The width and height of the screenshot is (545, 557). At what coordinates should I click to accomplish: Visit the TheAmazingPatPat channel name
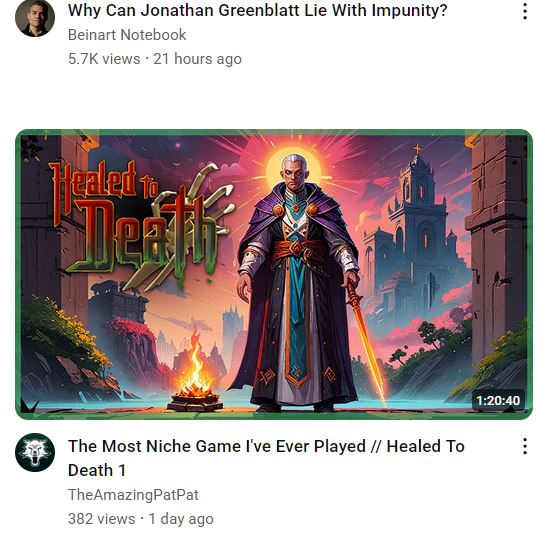point(133,494)
